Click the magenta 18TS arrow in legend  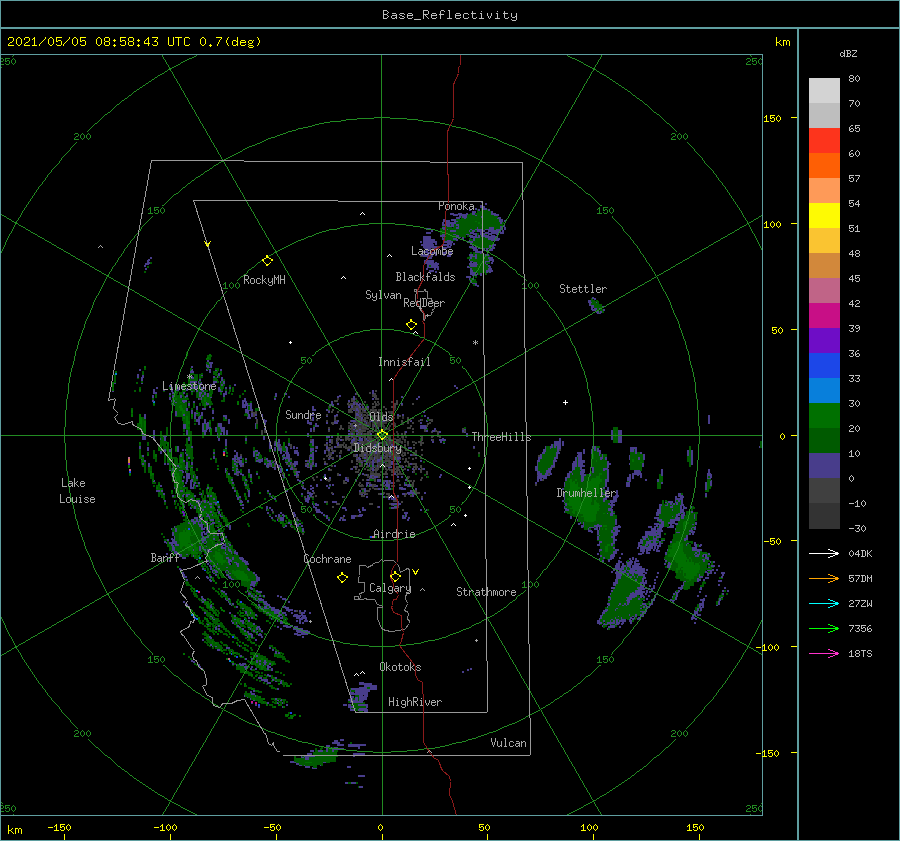824,653
